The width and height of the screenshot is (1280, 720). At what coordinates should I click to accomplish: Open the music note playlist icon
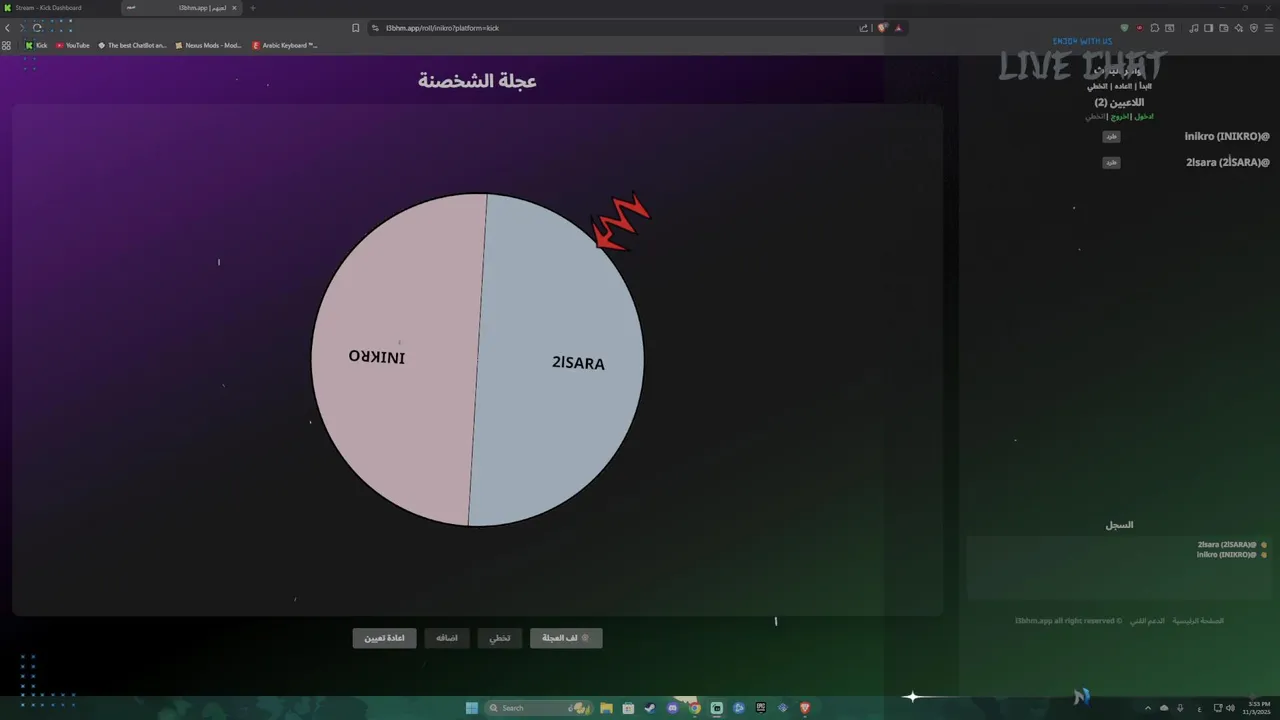(1194, 28)
